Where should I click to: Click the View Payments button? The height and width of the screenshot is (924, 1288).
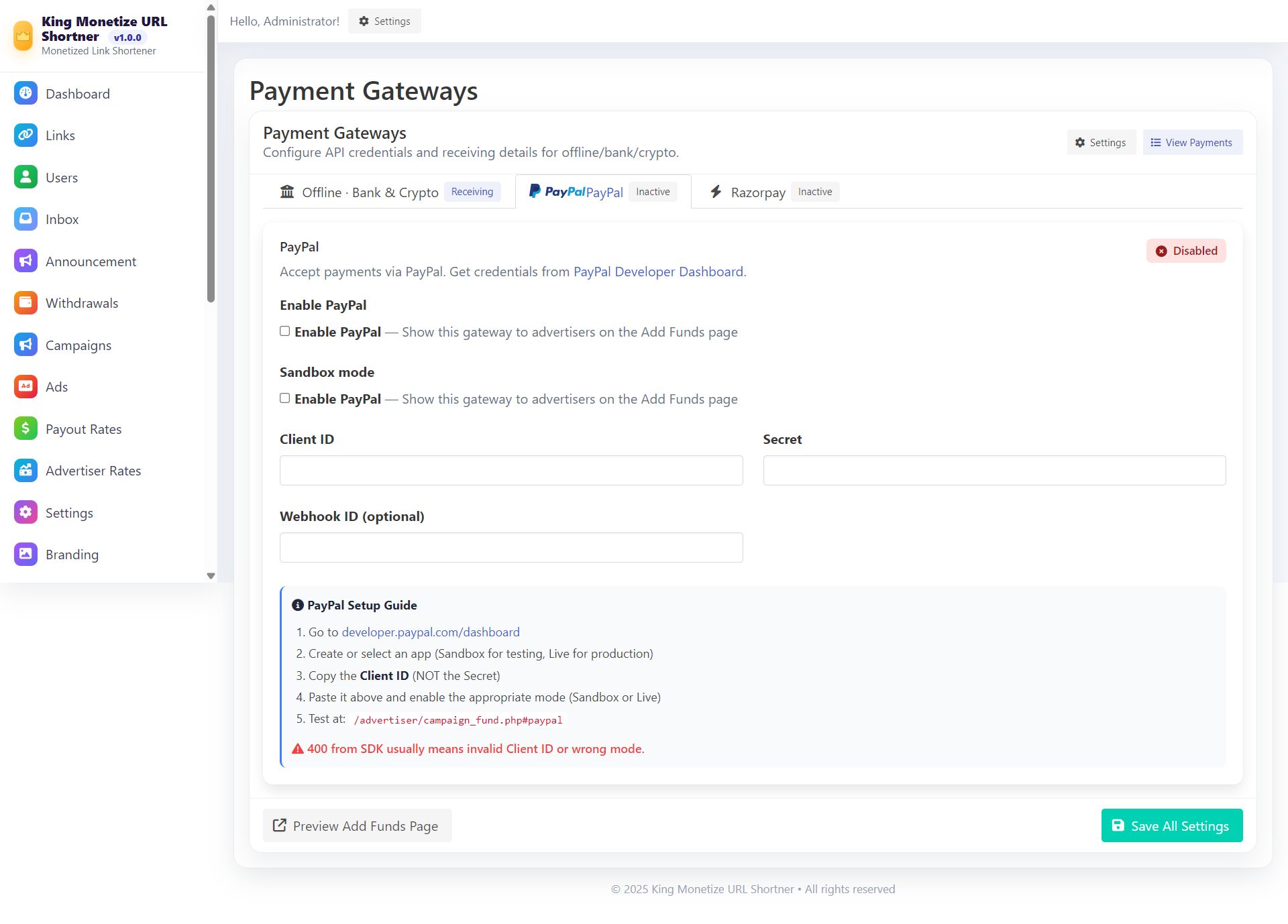coord(1192,142)
